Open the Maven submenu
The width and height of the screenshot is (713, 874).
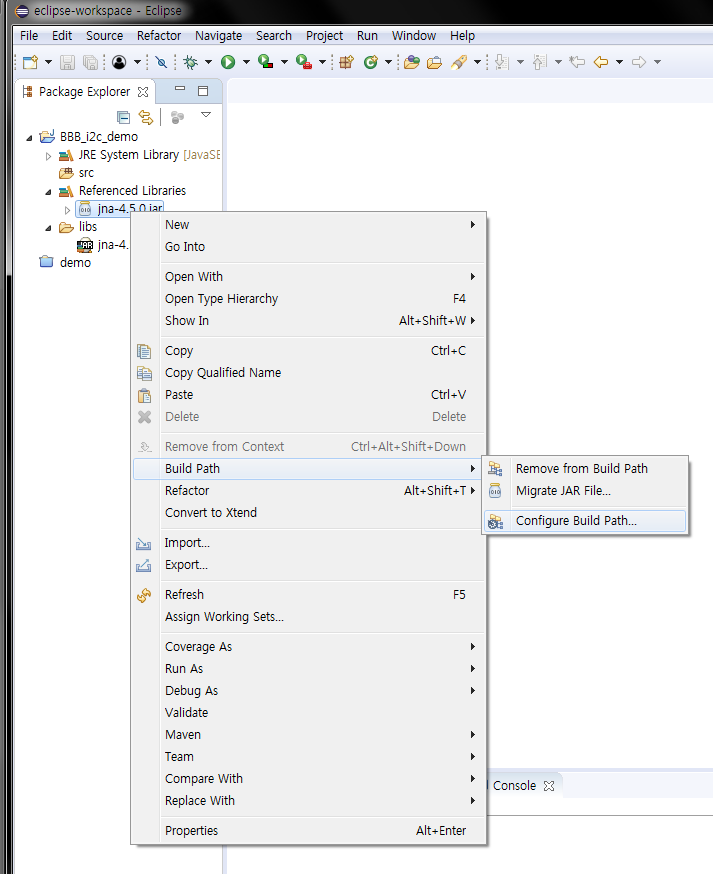[309, 735]
